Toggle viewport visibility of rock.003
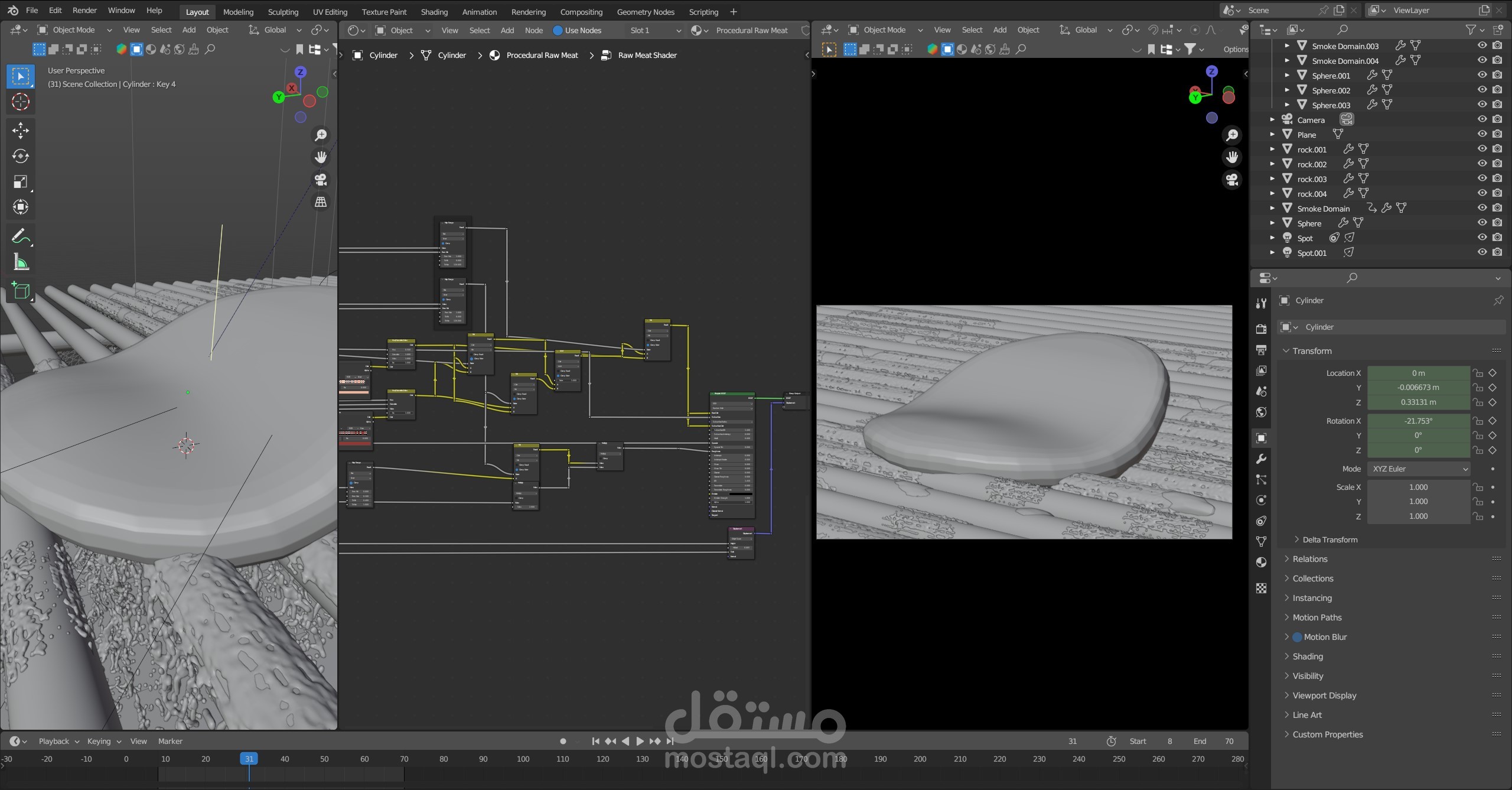The height and width of the screenshot is (790, 1512). point(1482,178)
